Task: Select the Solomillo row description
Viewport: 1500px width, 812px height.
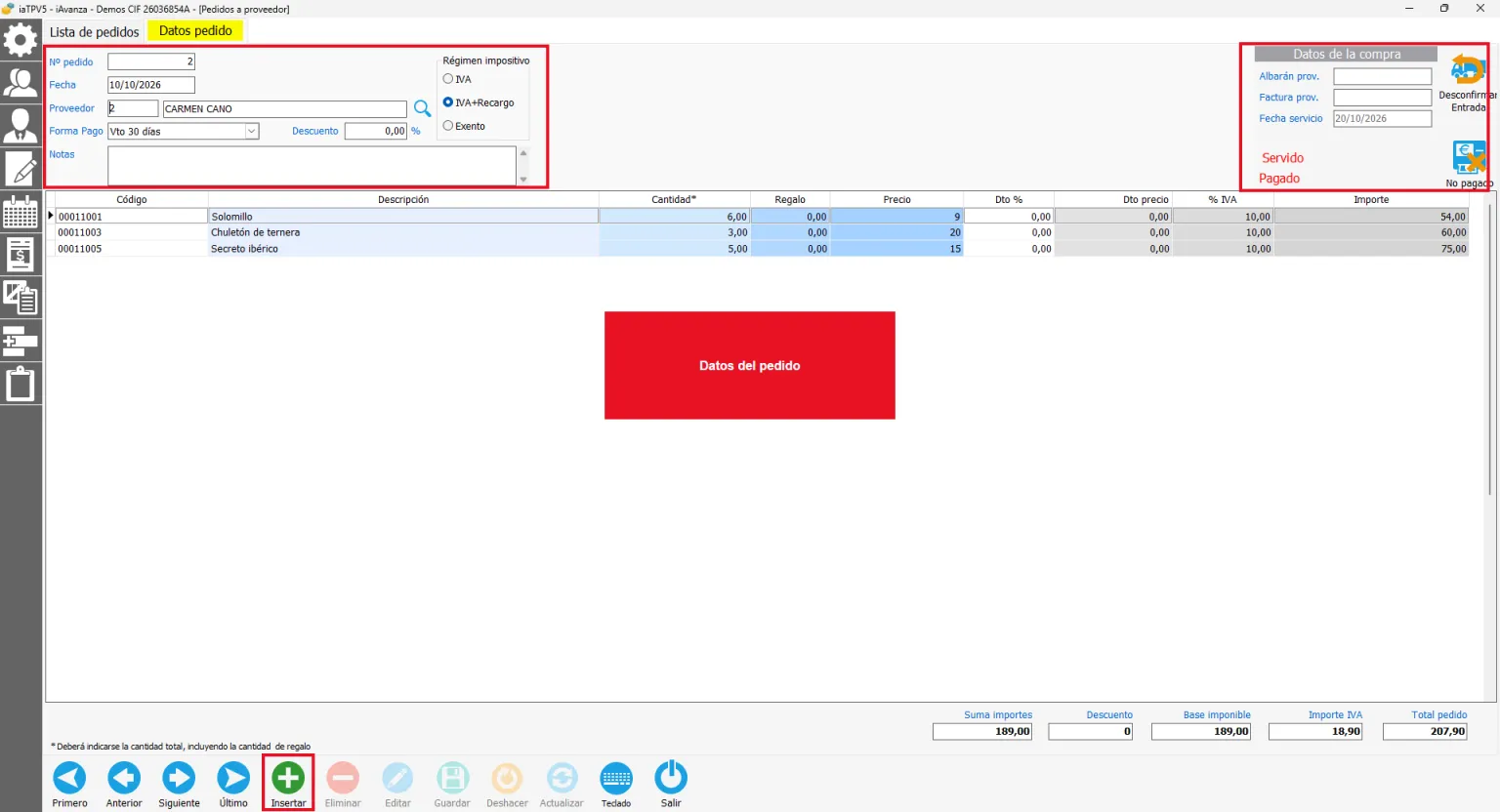Action: click(x=403, y=217)
